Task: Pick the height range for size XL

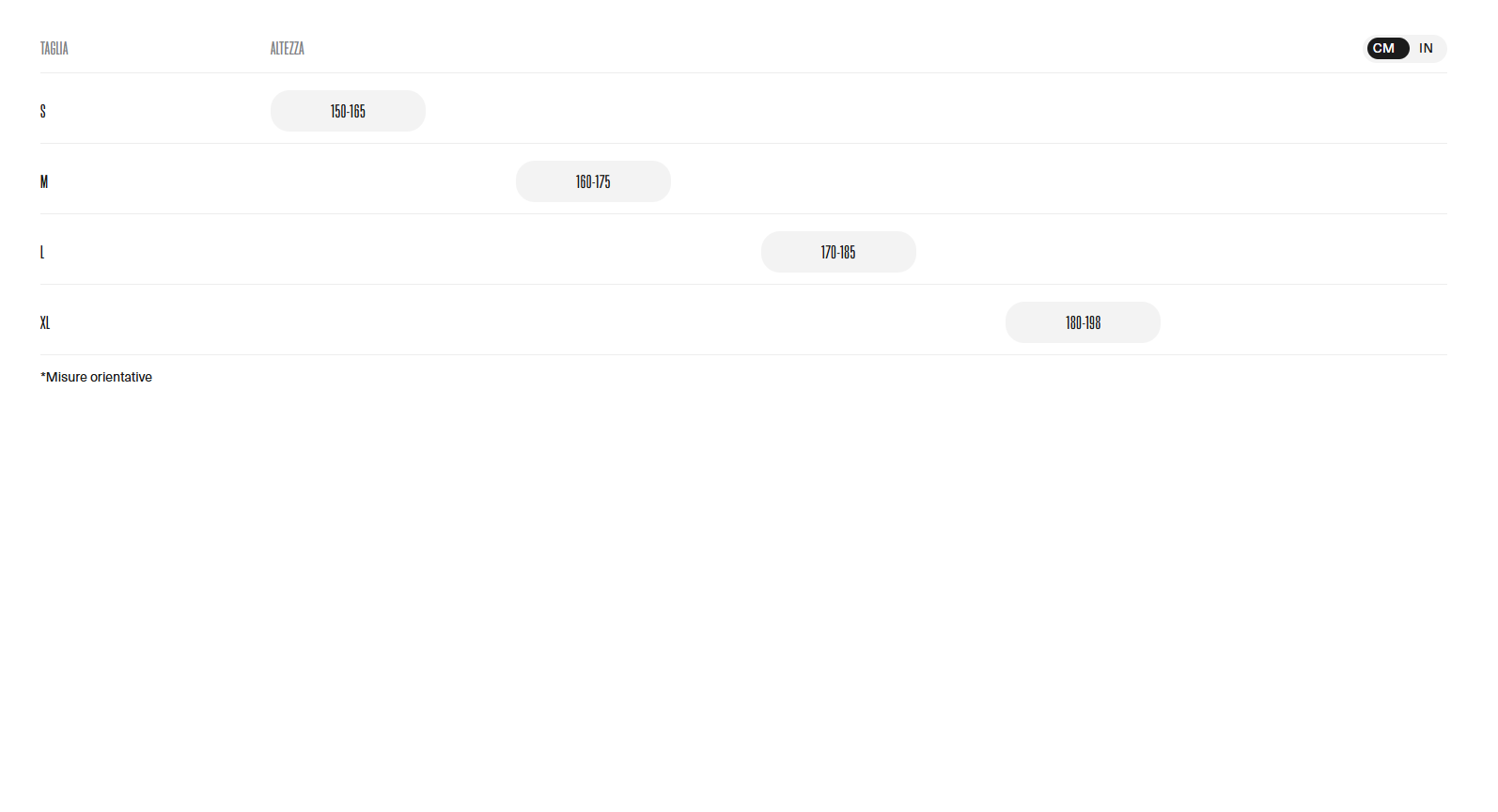Action: point(1083,323)
